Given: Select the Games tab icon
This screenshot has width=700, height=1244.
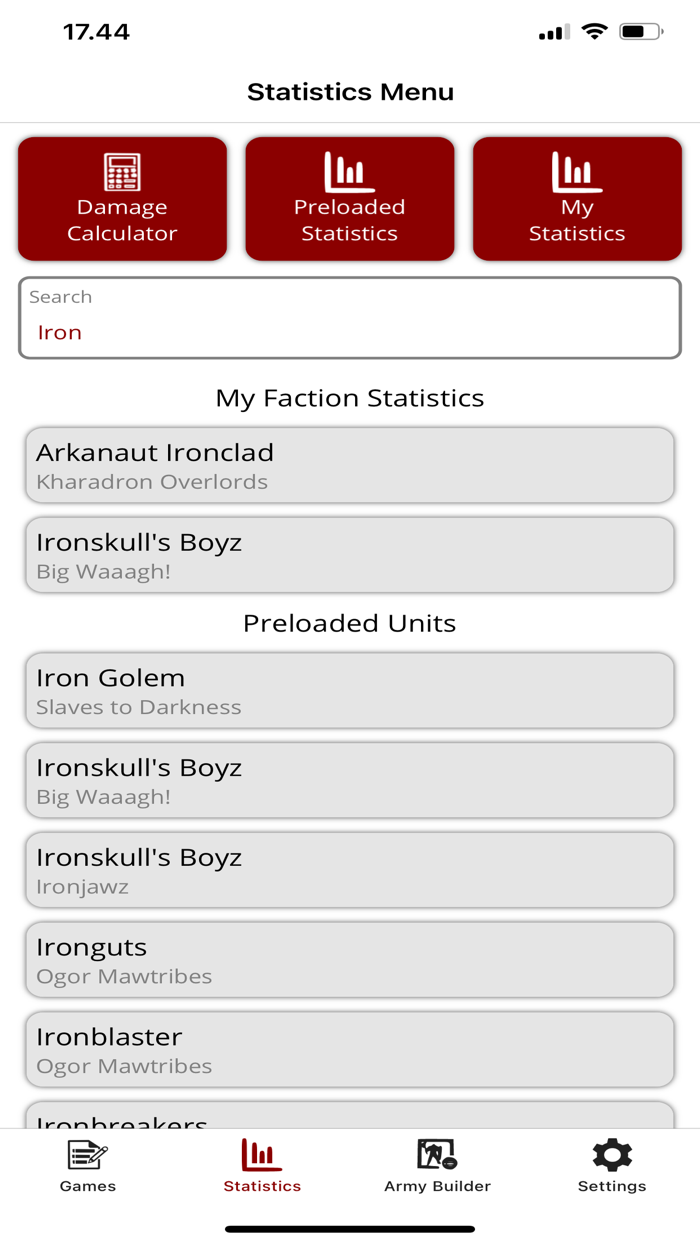Looking at the screenshot, I should (x=87, y=1158).
